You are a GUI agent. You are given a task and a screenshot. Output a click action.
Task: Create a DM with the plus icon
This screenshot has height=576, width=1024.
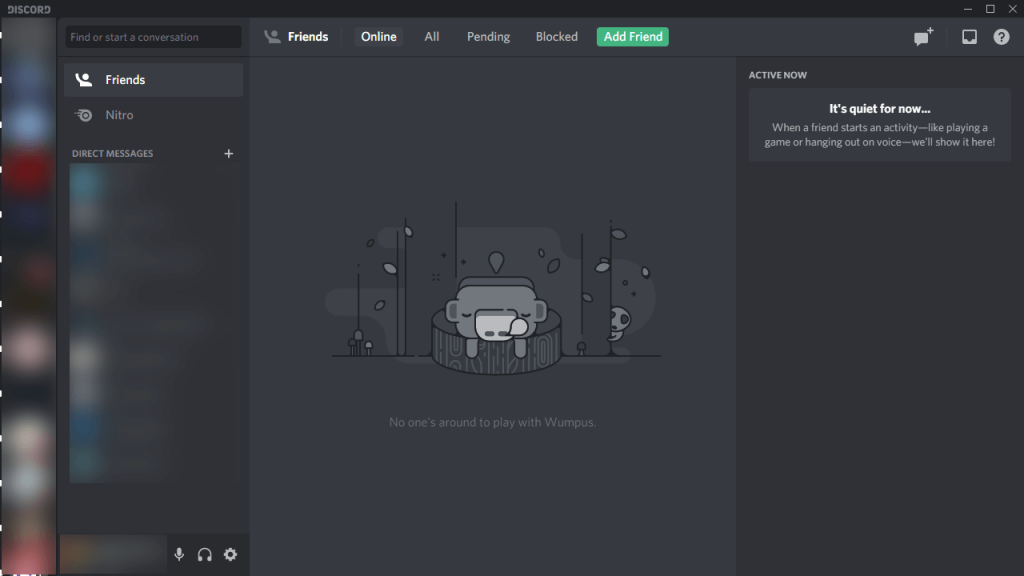229,153
